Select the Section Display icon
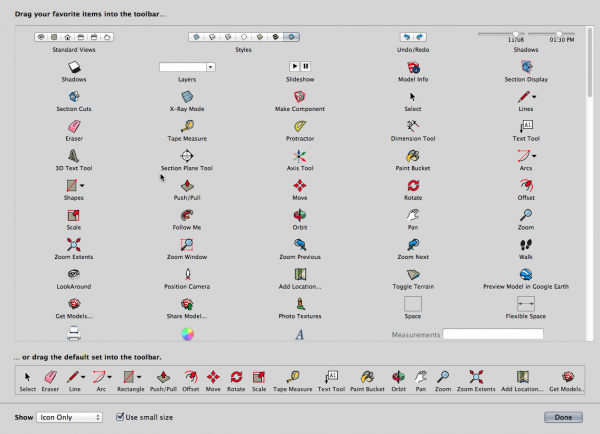Screen dimensions: 600x434 click(x=526, y=67)
